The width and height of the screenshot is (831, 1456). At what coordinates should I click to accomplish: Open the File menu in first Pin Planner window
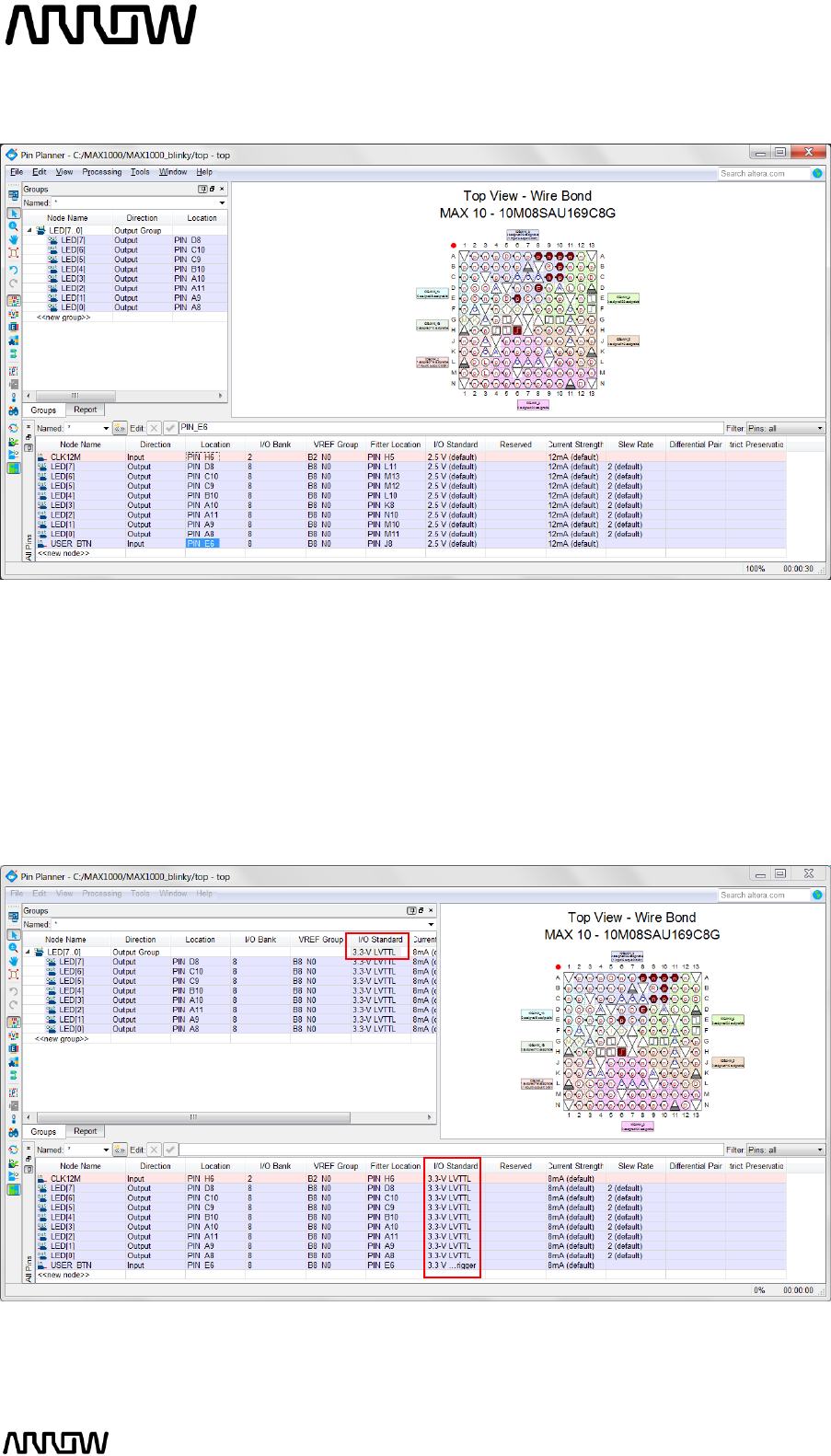[x=17, y=172]
